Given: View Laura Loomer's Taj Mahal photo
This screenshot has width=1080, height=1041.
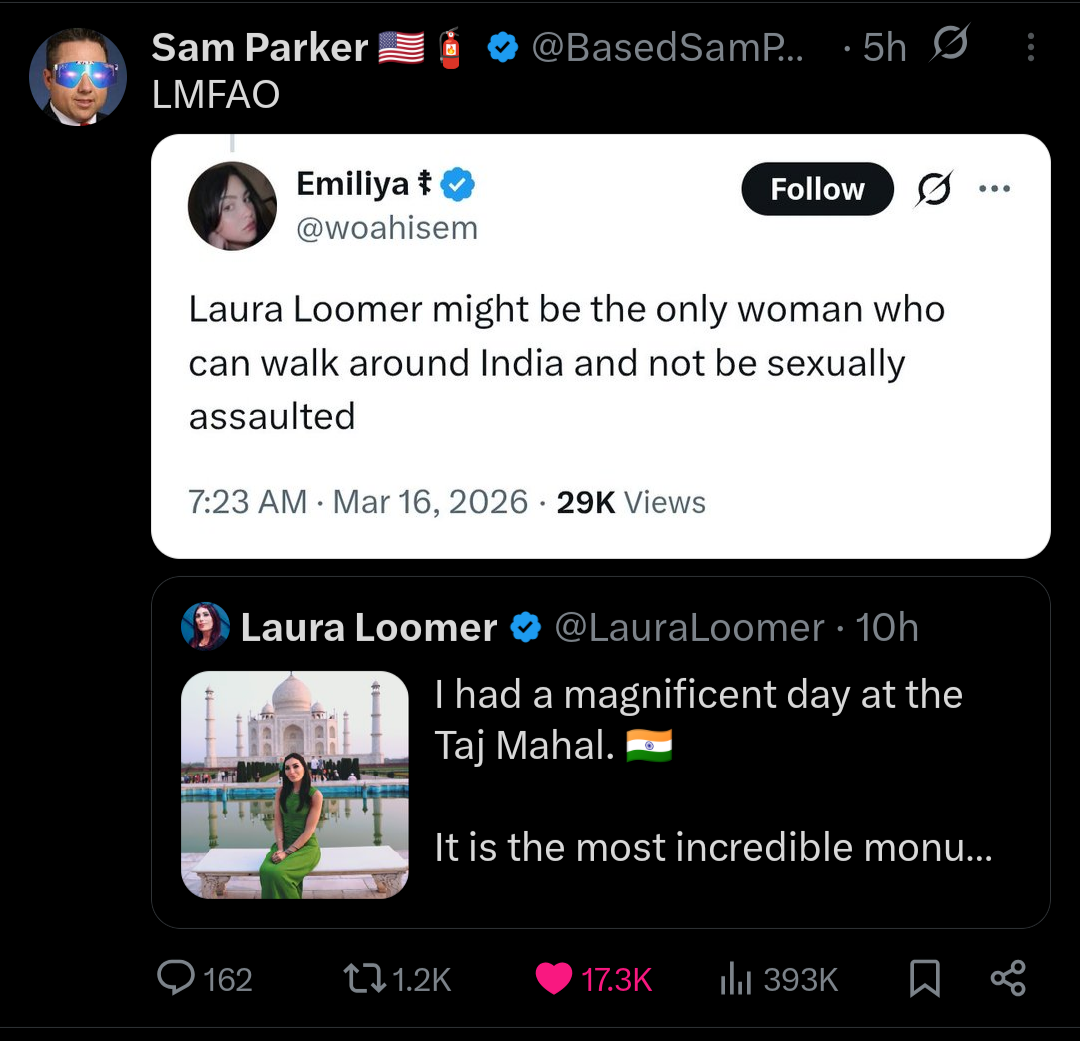Looking at the screenshot, I should pyautogui.click(x=295, y=783).
